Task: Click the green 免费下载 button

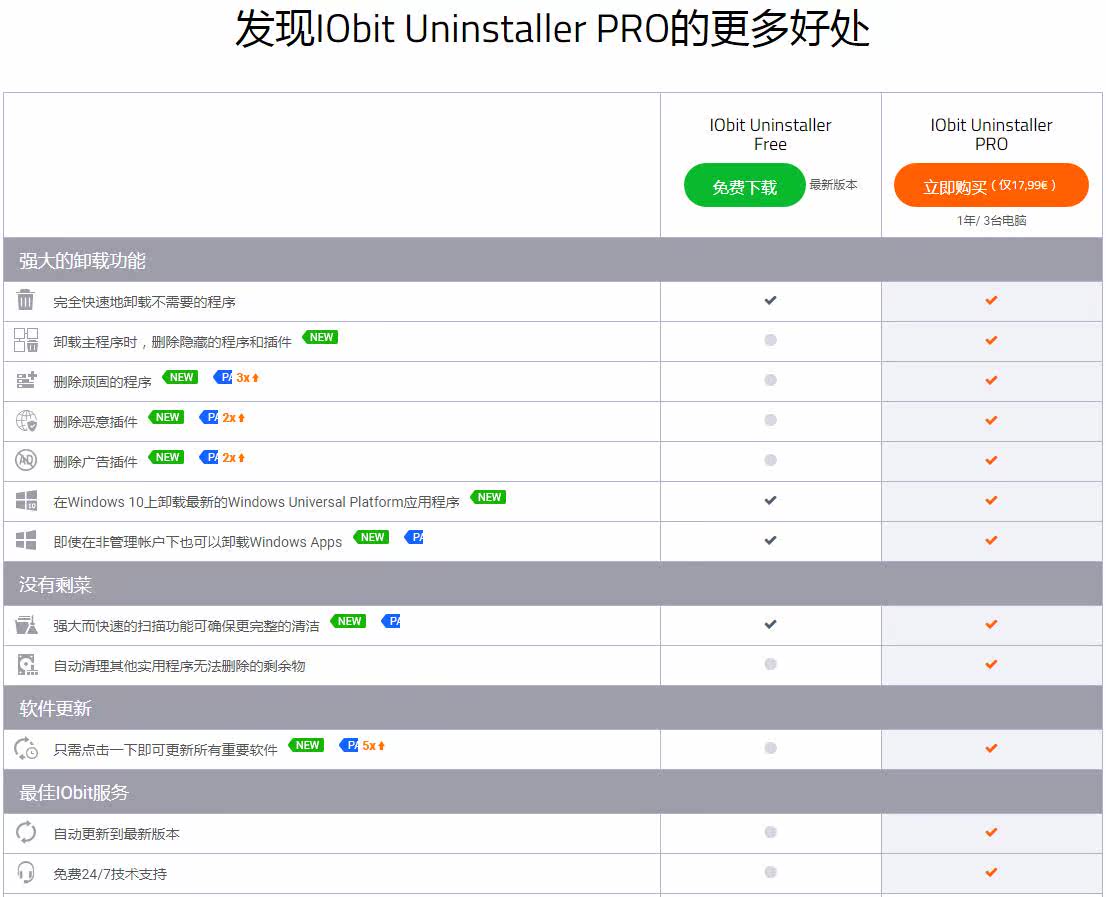Action: point(744,185)
